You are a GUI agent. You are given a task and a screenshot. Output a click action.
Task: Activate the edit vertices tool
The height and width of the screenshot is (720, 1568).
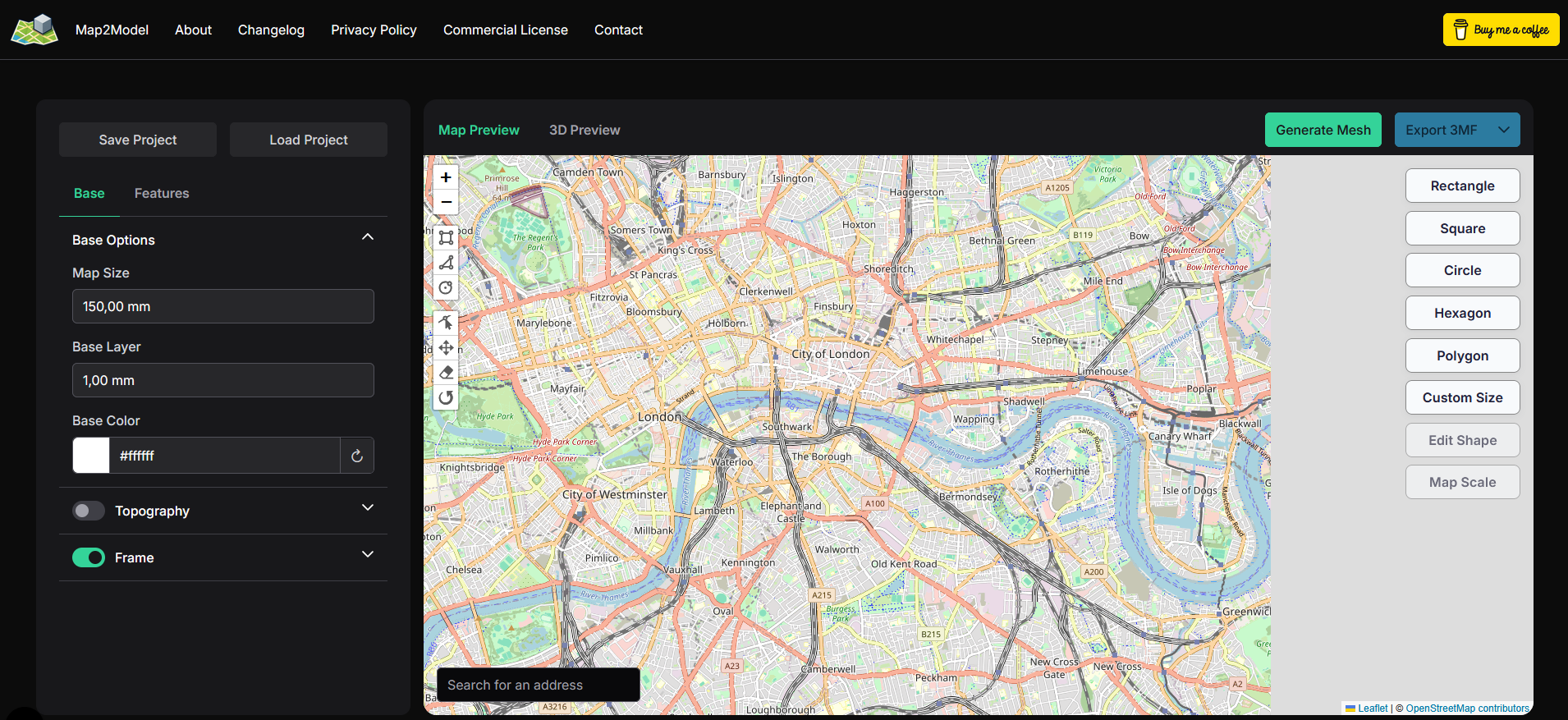pos(446,323)
